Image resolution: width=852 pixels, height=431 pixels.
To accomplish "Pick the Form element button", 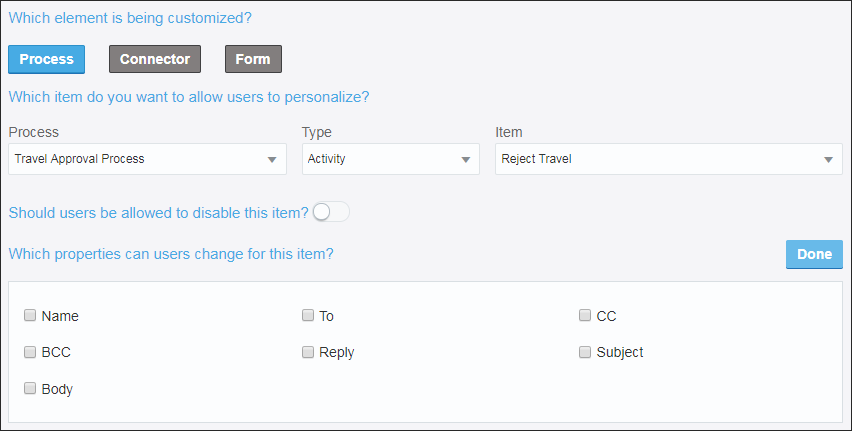I will pos(253,59).
